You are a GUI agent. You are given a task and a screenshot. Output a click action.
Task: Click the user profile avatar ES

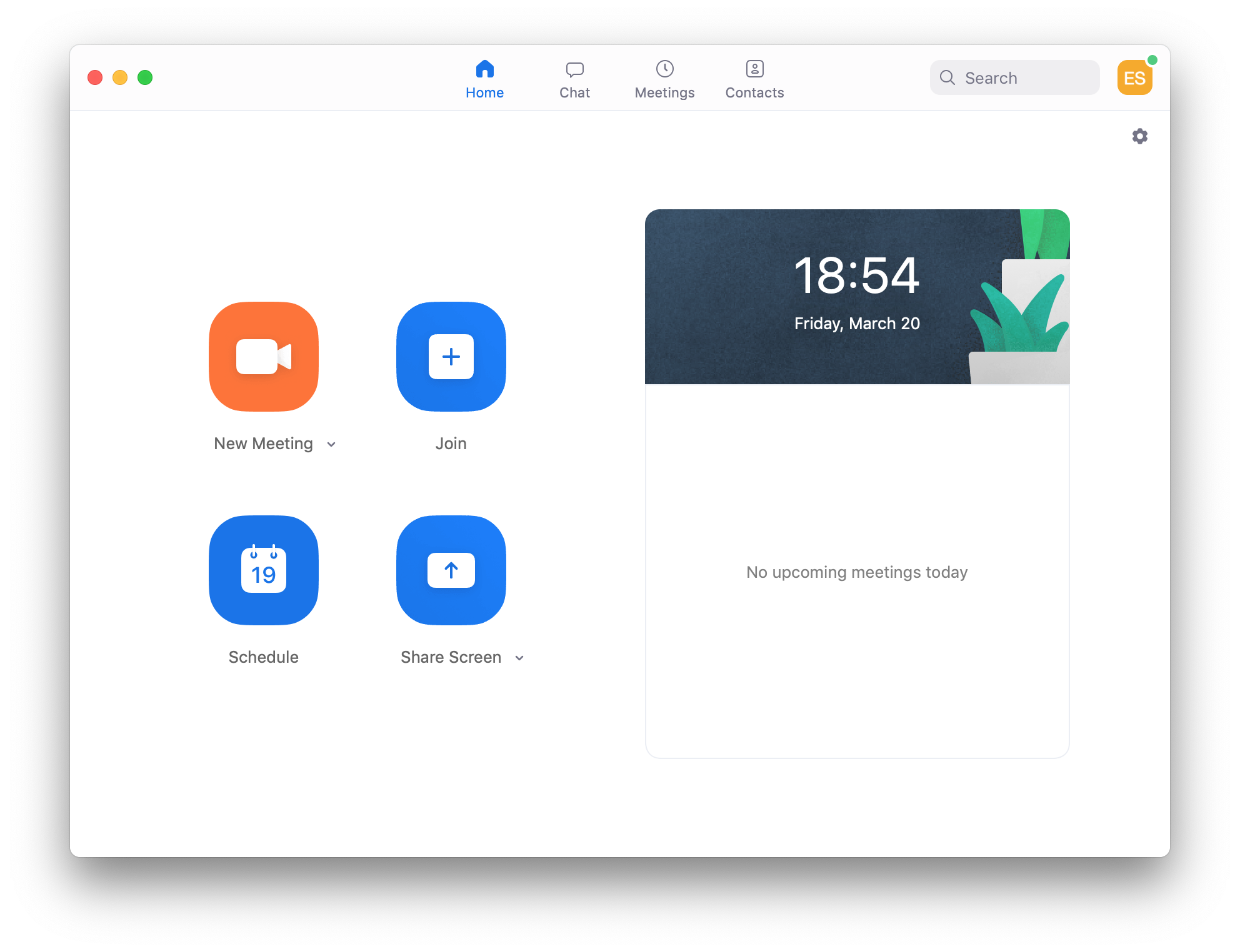(x=1135, y=77)
